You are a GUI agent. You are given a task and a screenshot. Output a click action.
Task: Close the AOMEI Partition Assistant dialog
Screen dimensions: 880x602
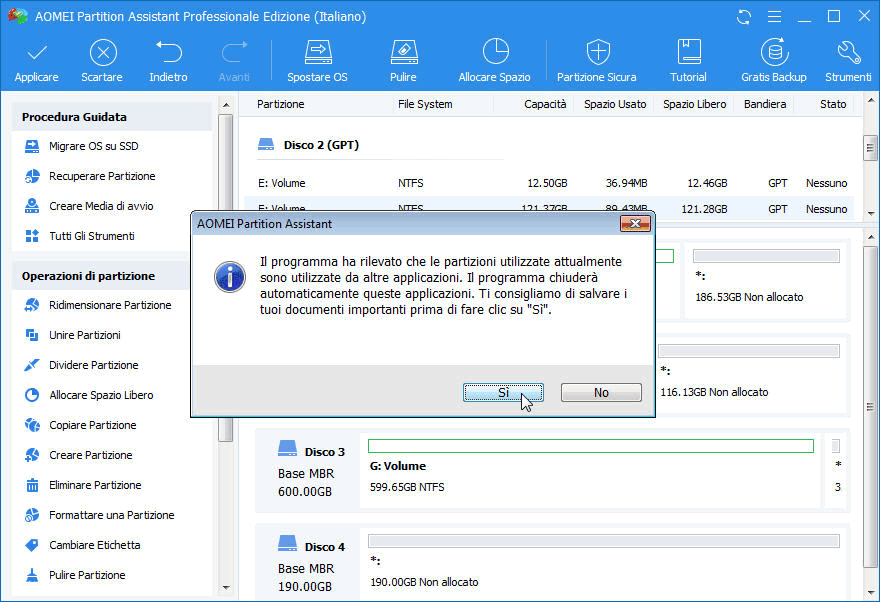tap(635, 223)
